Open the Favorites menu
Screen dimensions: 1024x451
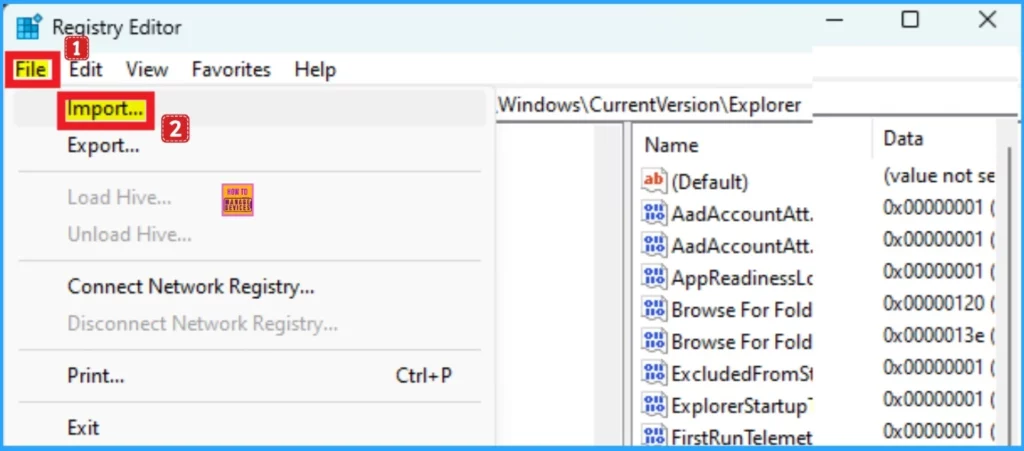tap(231, 70)
